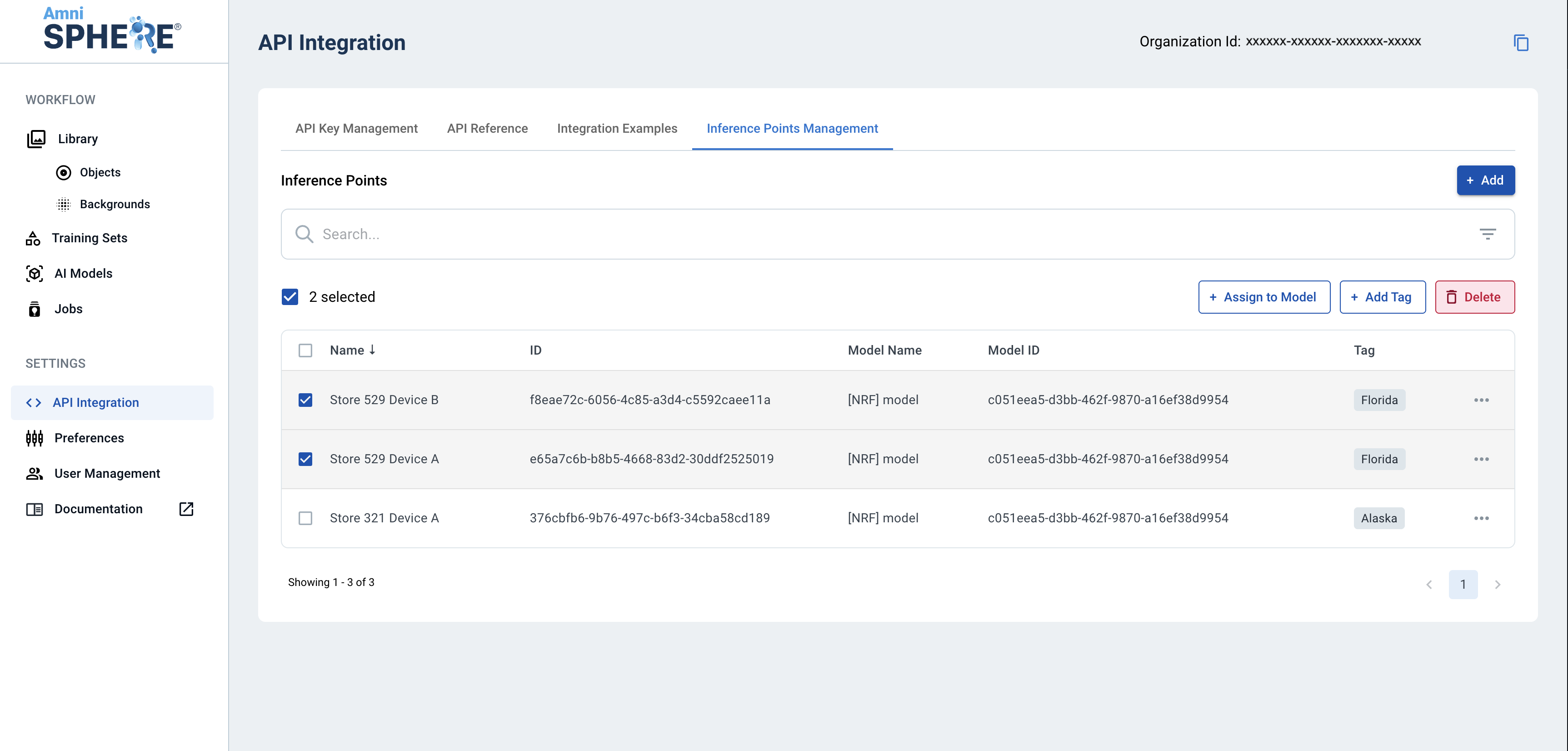
Task: Sort the table by the Name column arrow
Action: click(372, 350)
